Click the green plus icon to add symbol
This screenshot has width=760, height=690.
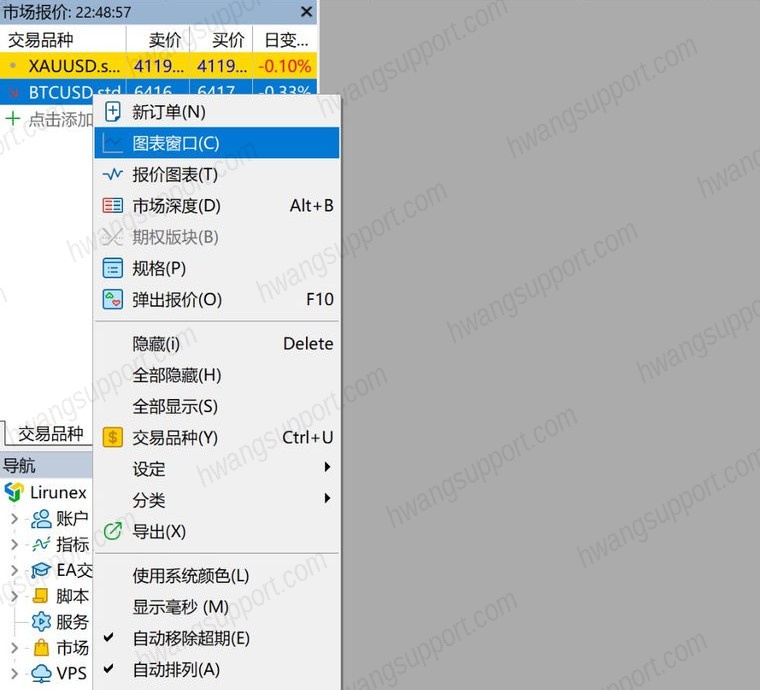click(x=13, y=119)
